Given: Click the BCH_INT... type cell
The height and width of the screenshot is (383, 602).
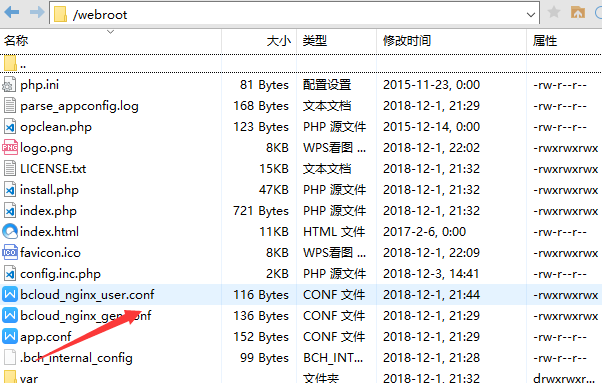Looking at the screenshot, I should coord(333,358).
